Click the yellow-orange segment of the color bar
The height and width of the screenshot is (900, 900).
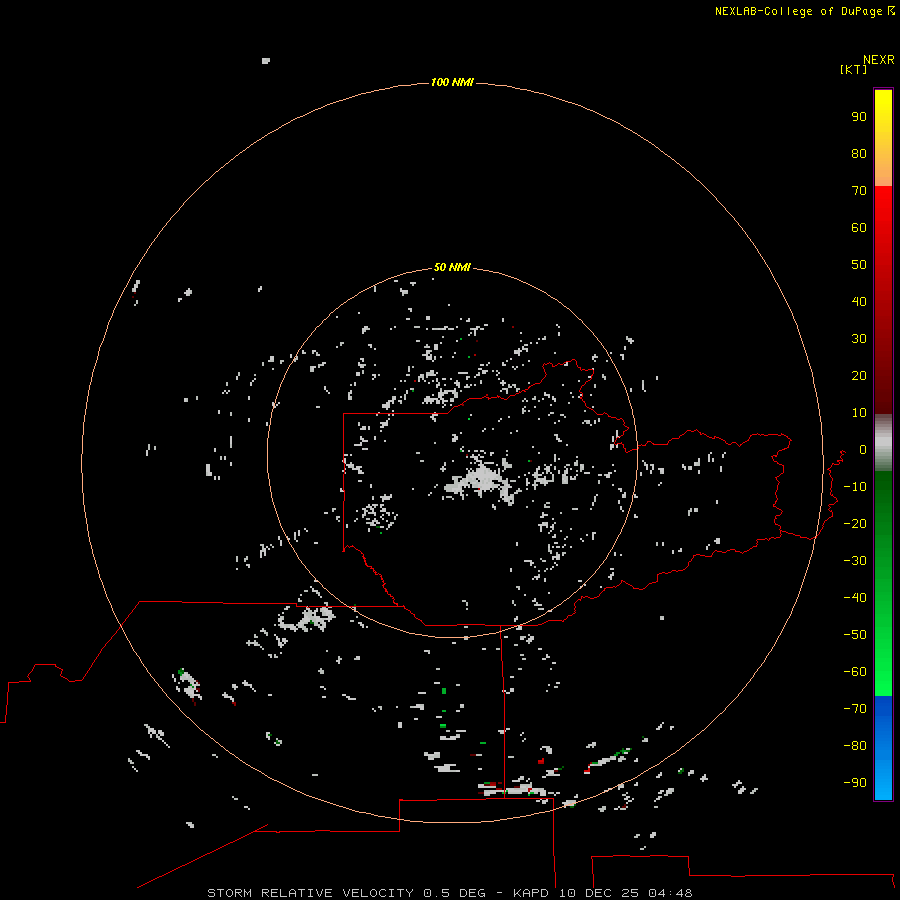(883, 138)
